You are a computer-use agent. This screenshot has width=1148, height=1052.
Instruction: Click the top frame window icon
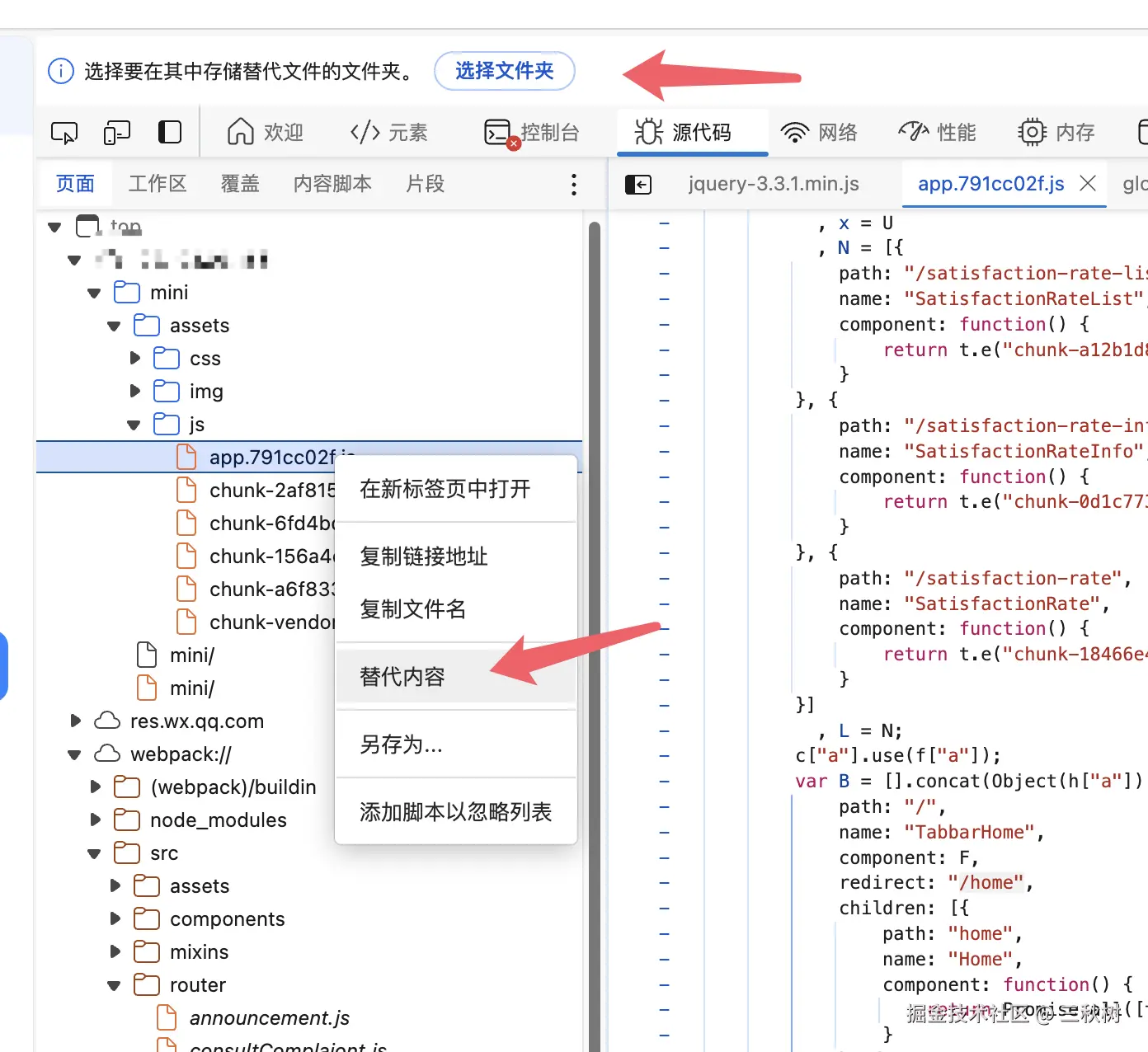[x=87, y=226]
